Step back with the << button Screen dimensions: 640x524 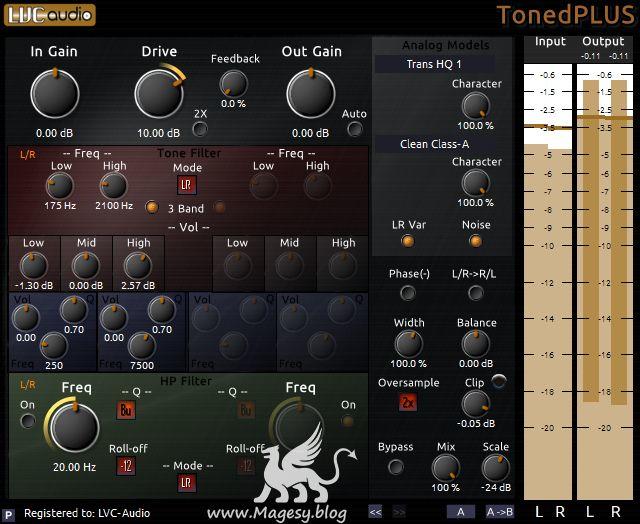[375, 512]
